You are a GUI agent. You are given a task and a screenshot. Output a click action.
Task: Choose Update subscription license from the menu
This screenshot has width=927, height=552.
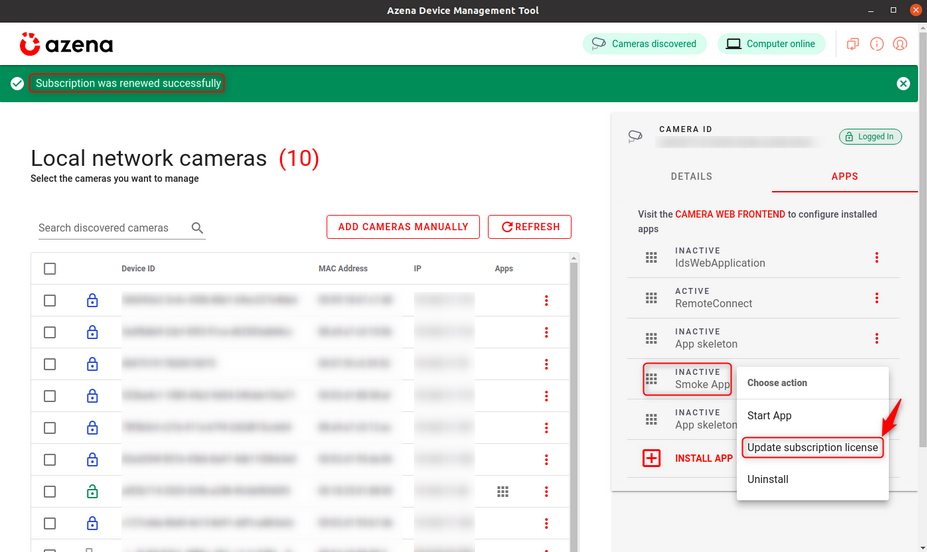coord(813,447)
